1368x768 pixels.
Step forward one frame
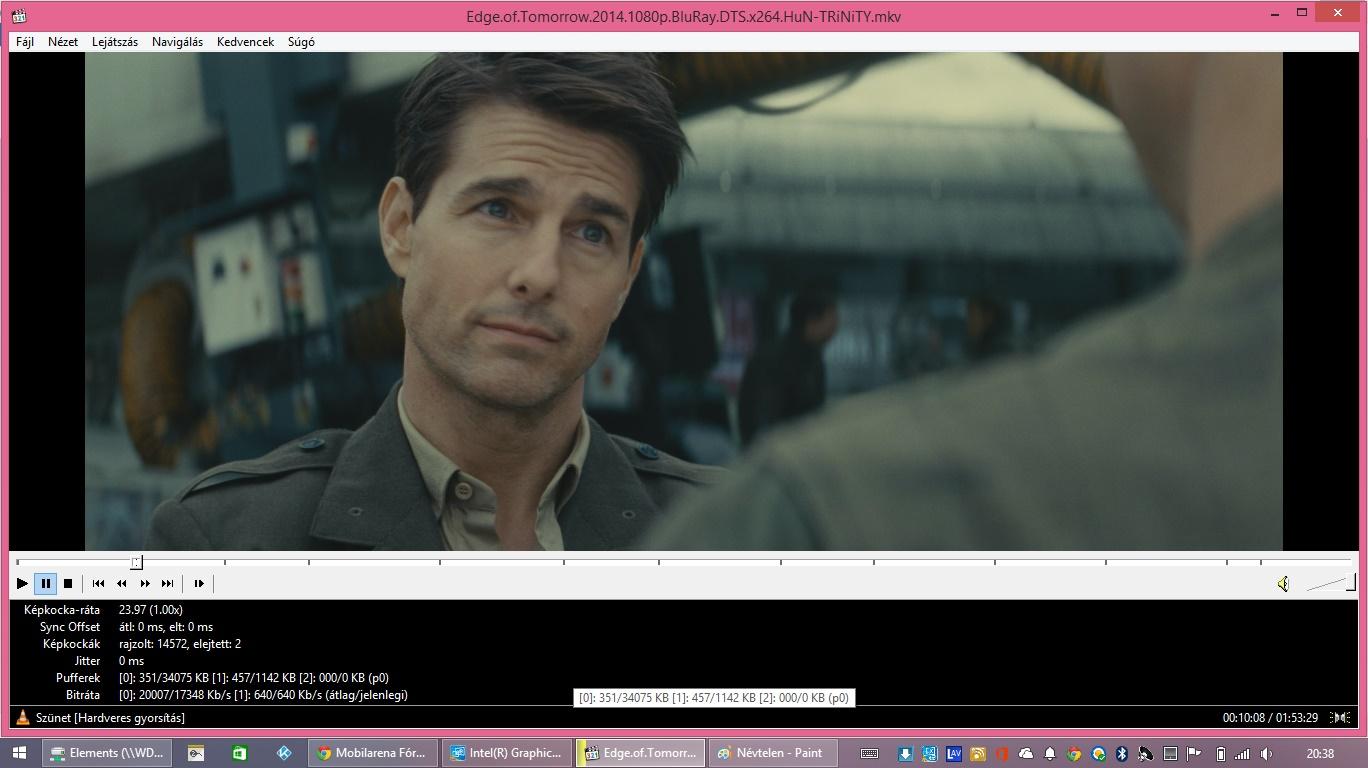(198, 583)
